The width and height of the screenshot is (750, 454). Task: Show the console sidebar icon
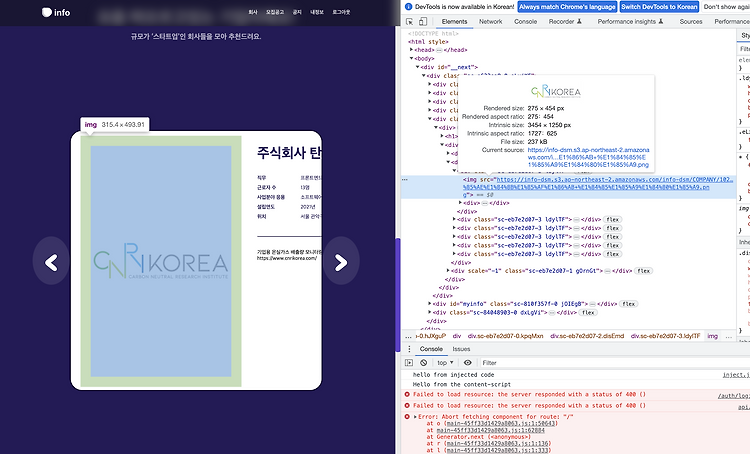(409, 363)
